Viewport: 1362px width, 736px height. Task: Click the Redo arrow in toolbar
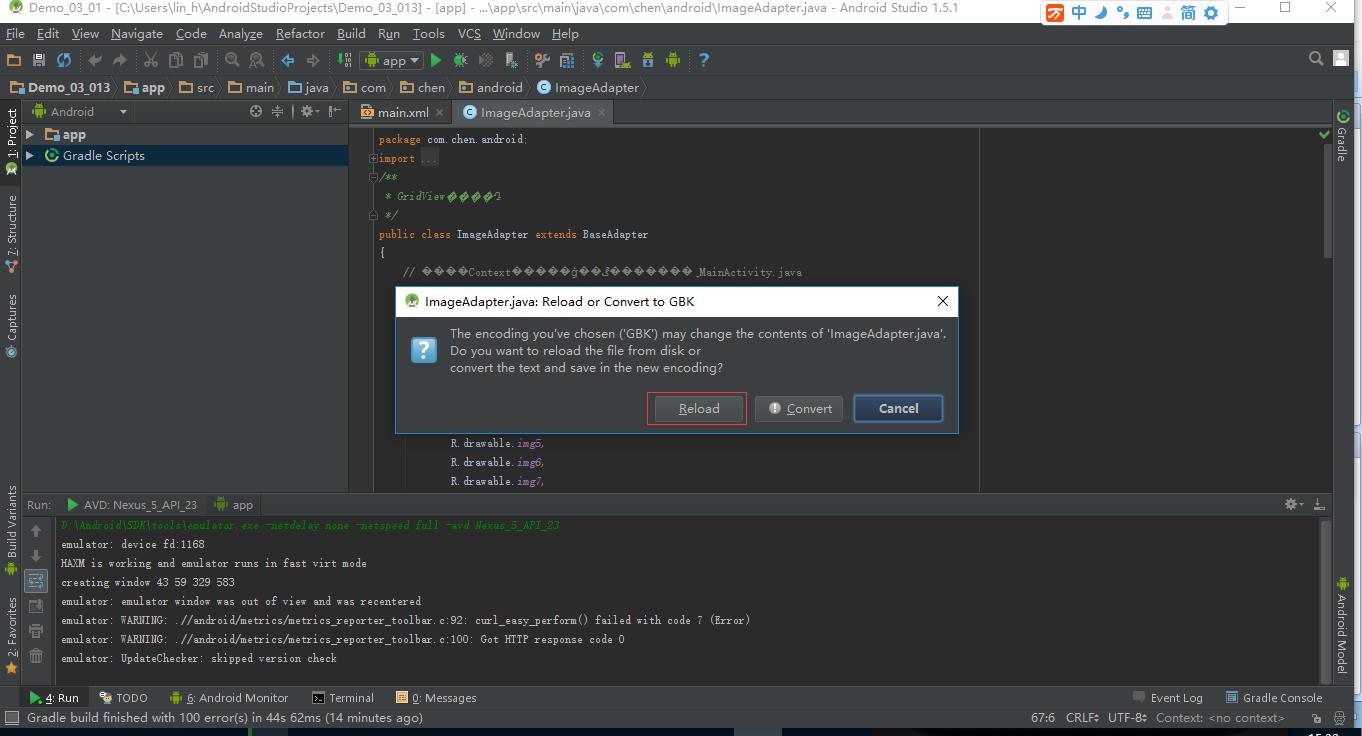120,60
